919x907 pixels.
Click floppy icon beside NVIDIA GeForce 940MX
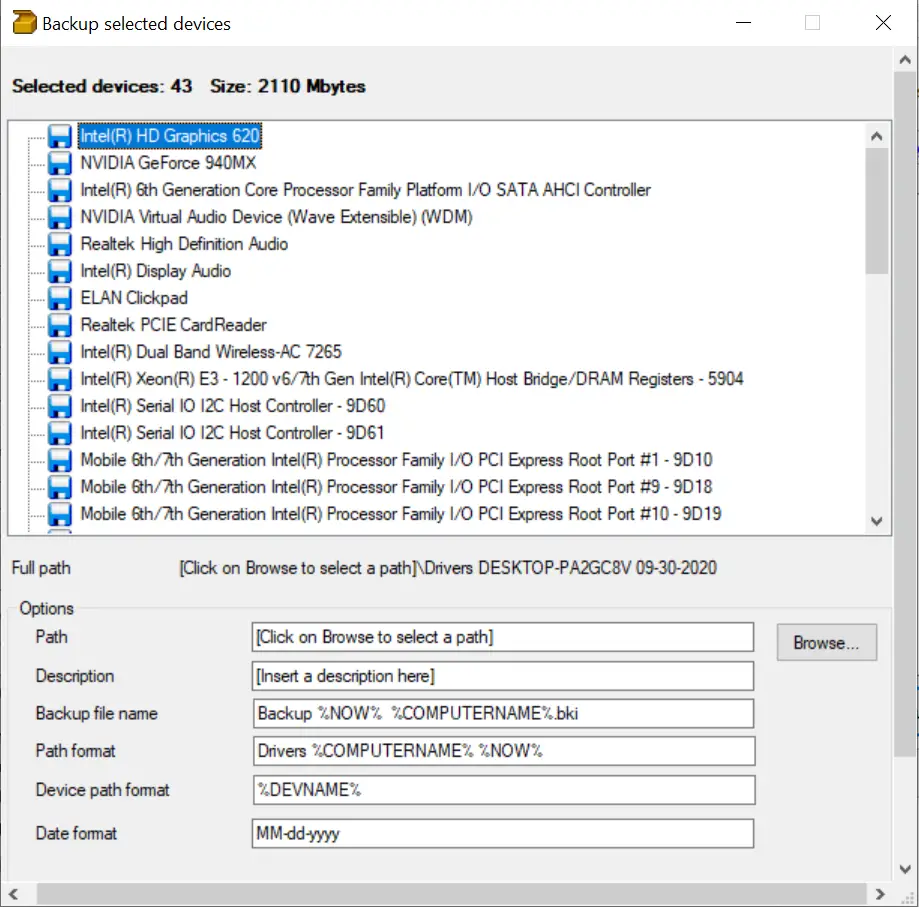pos(59,163)
